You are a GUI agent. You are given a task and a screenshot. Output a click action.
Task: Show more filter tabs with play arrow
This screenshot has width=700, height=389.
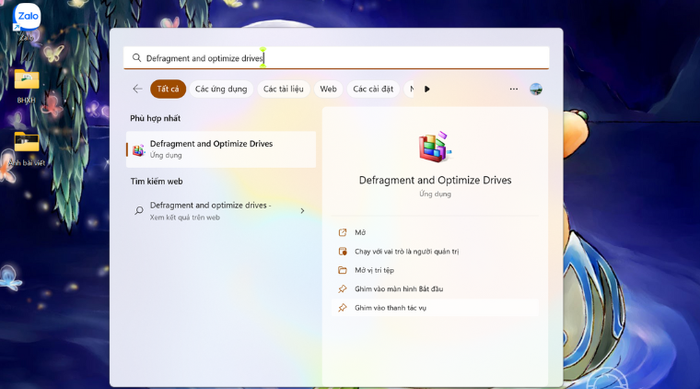point(427,89)
